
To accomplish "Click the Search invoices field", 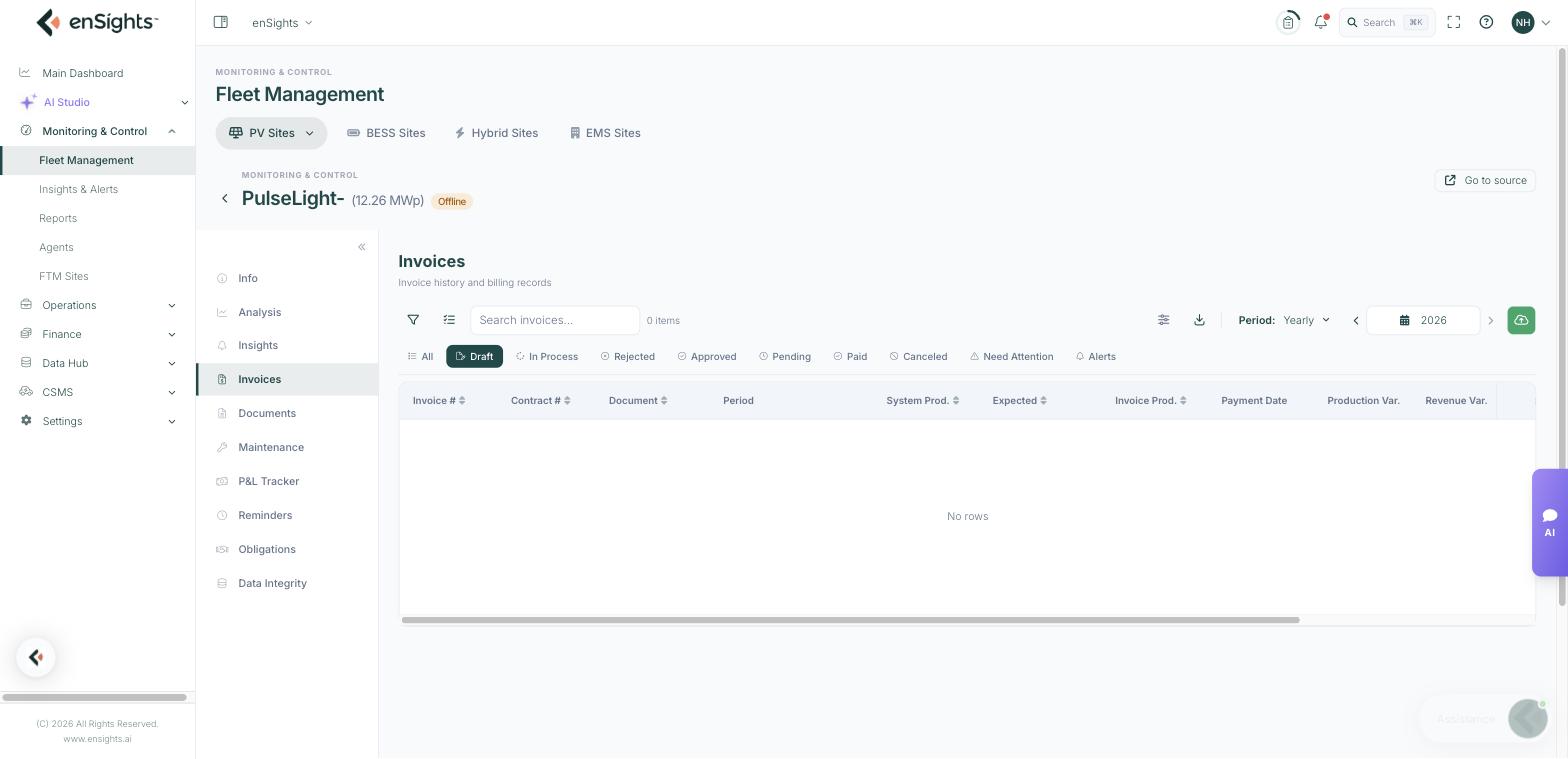I will click(555, 320).
